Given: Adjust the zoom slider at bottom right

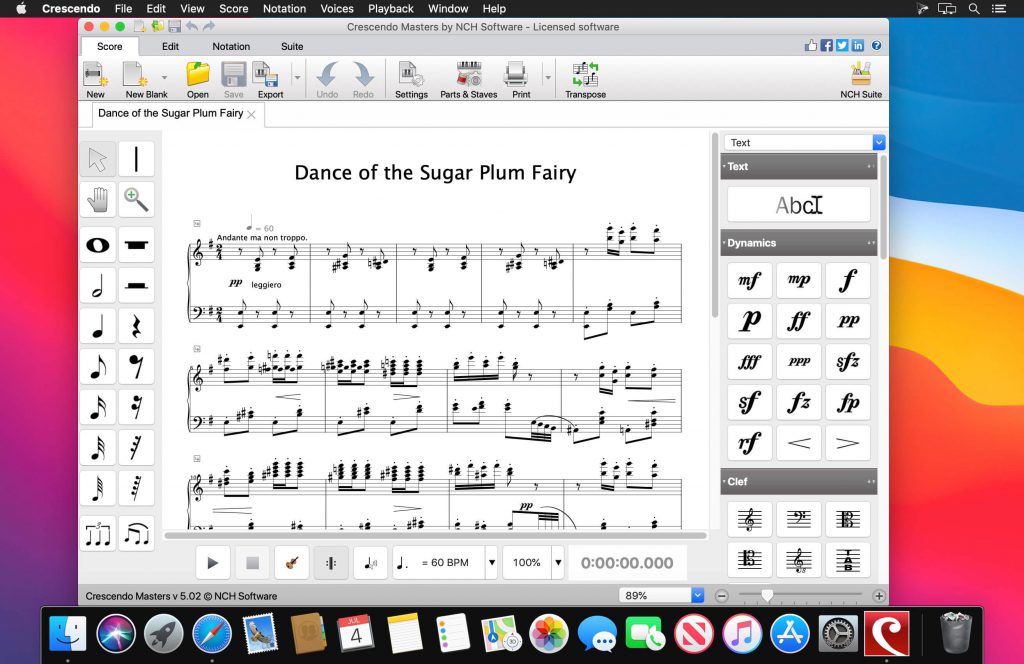Looking at the screenshot, I should coord(768,596).
